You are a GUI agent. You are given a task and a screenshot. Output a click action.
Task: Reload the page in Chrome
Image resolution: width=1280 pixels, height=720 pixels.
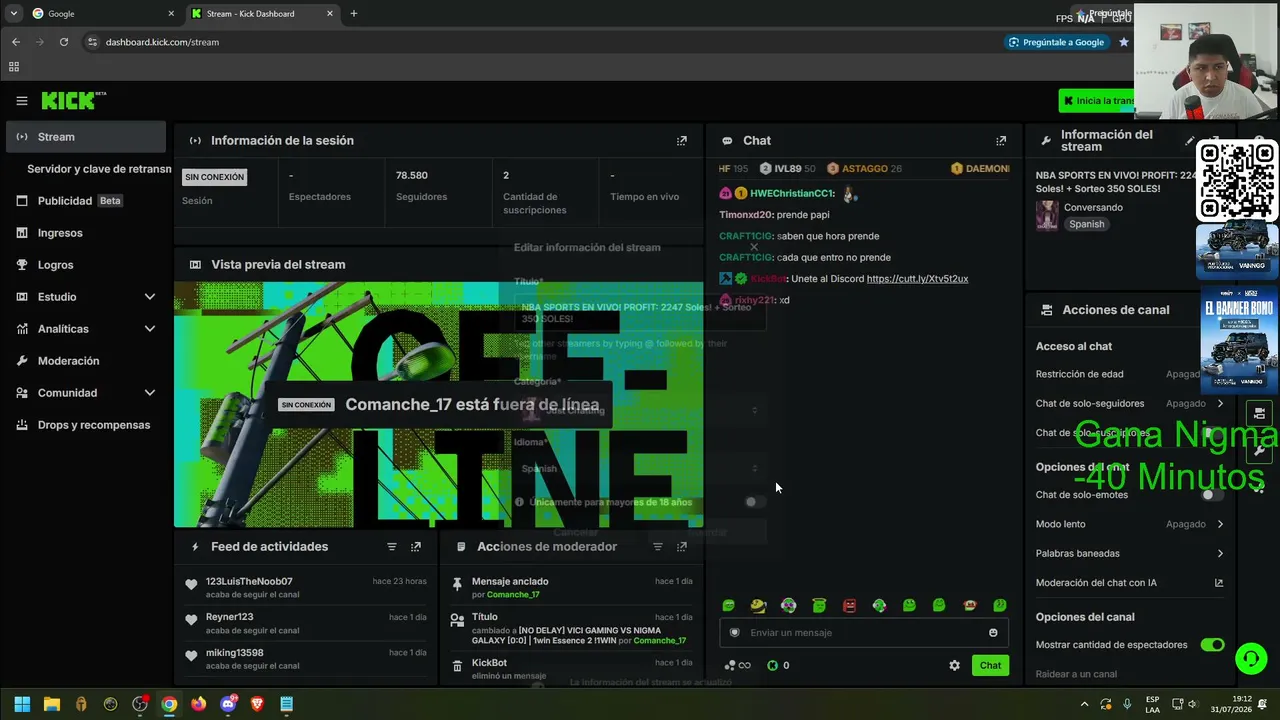(64, 42)
